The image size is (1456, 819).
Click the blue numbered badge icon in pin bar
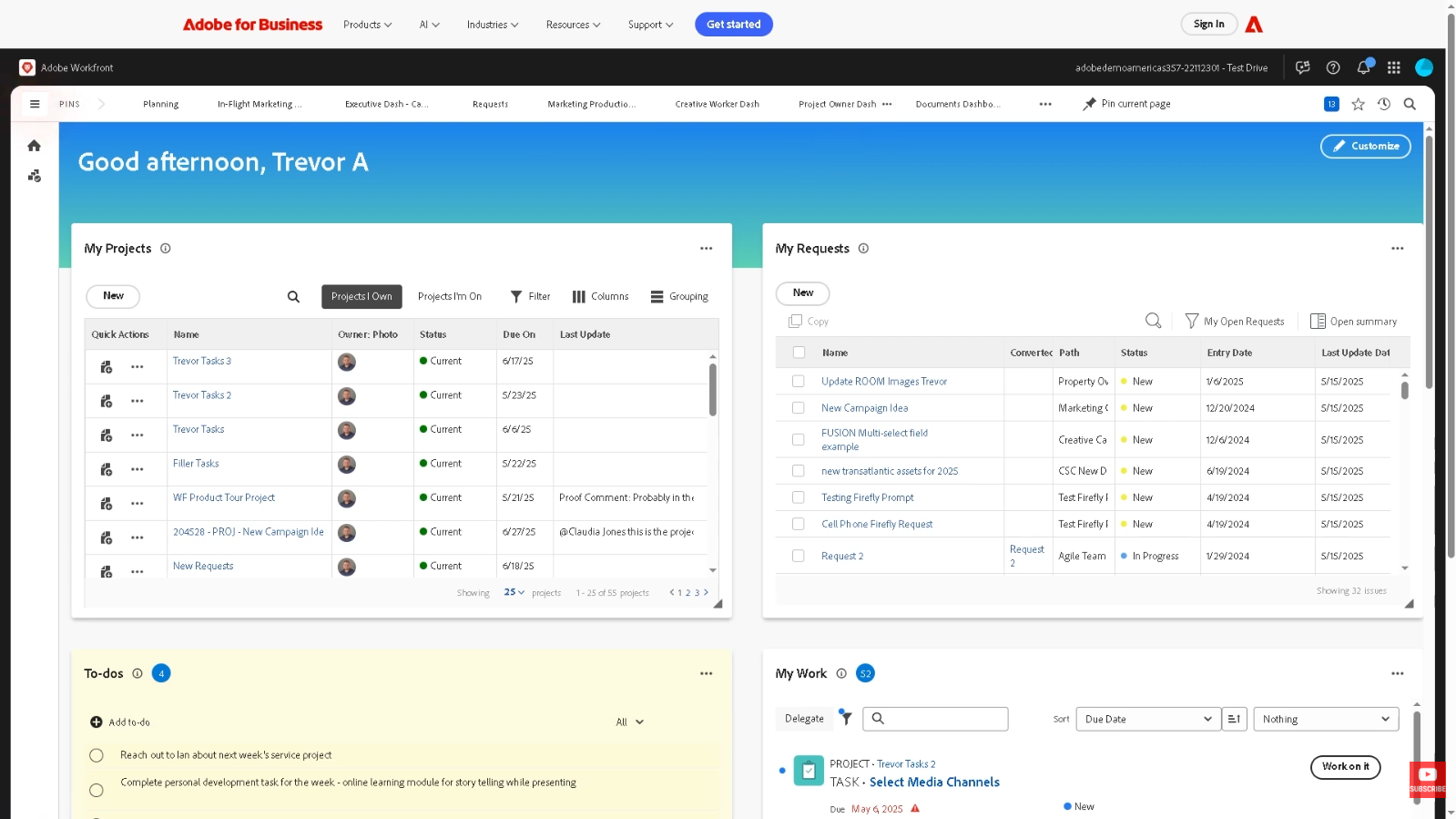click(1331, 104)
